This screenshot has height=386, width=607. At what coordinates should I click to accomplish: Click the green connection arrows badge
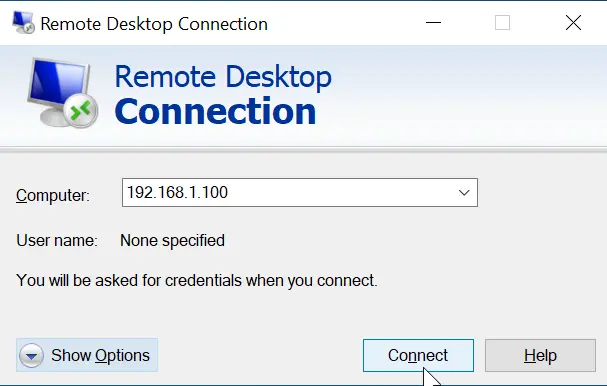pos(81,110)
